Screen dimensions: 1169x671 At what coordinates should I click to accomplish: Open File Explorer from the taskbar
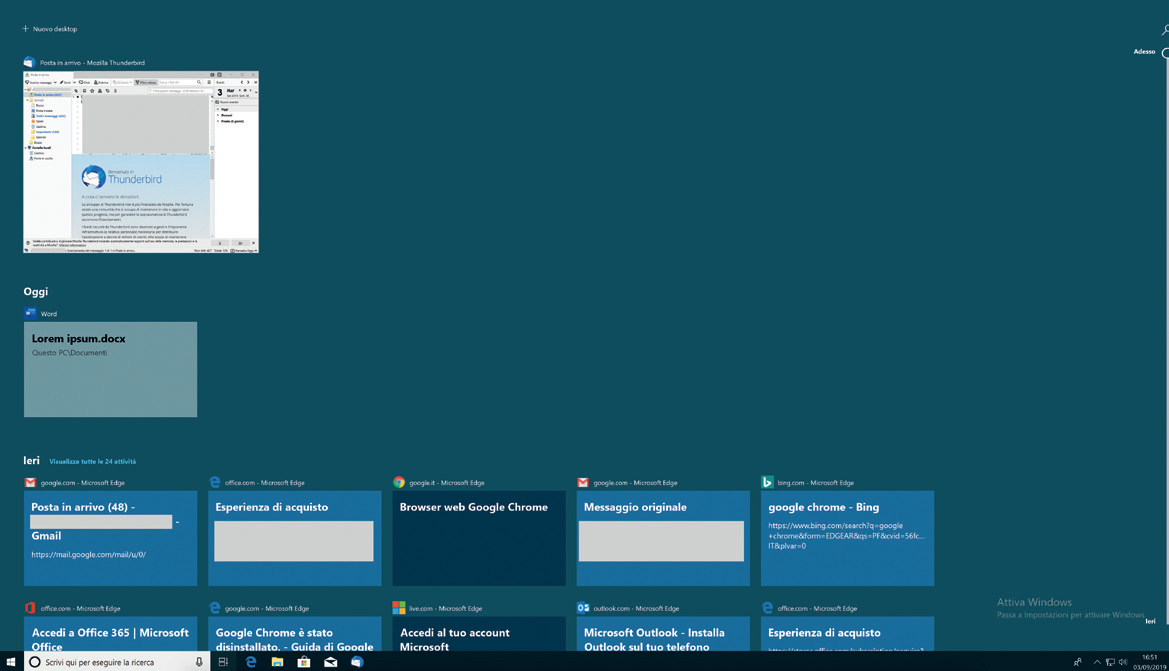(x=277, y=662)
